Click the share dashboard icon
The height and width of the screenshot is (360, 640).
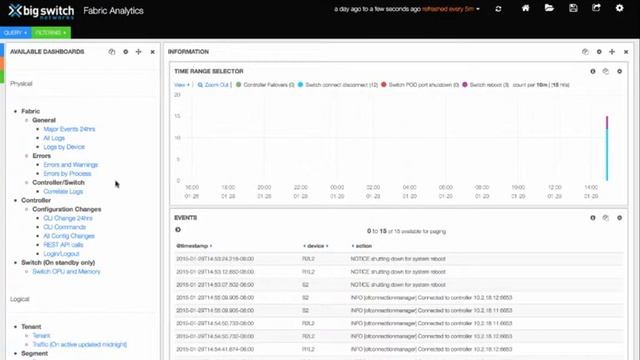pyautogui.click(x=596, y=8)
